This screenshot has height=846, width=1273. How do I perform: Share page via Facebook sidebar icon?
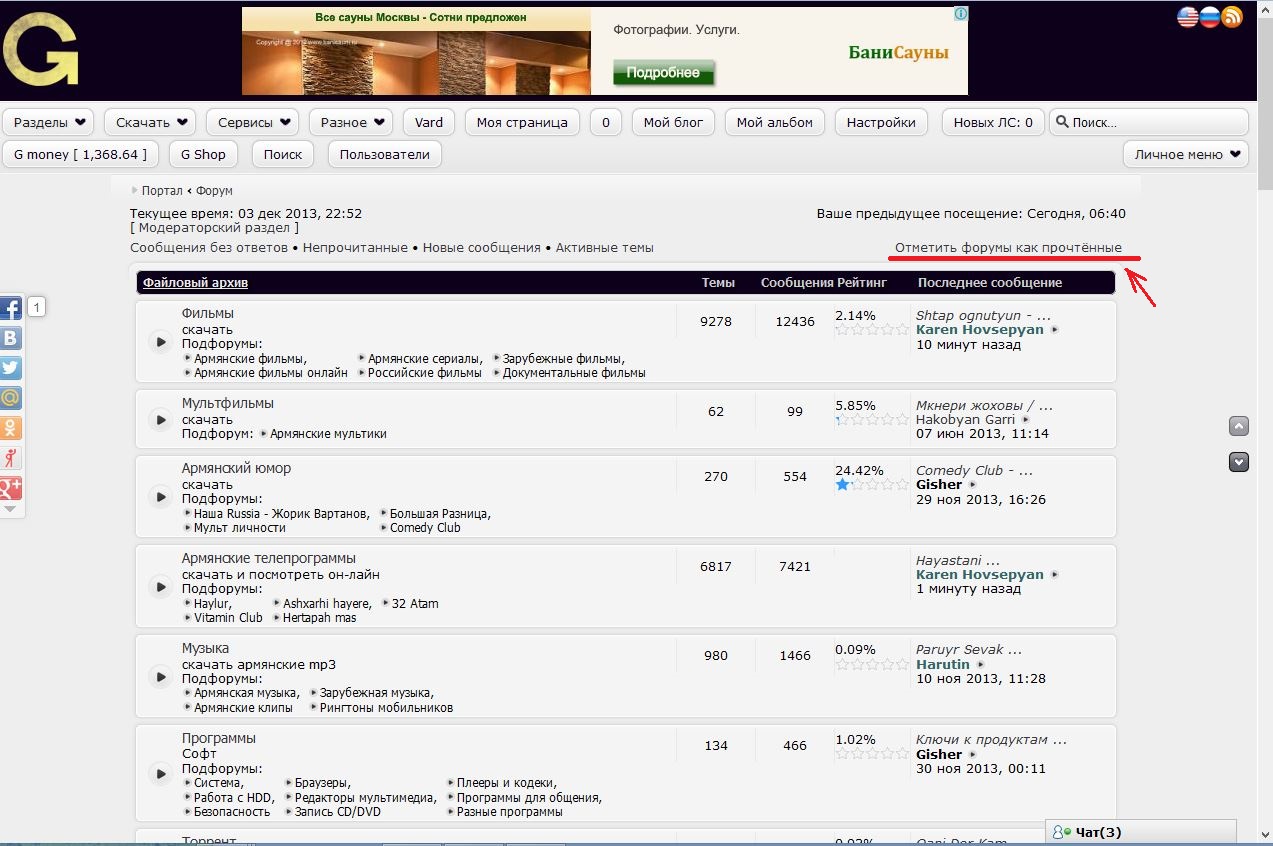click(x=11, y=308)
